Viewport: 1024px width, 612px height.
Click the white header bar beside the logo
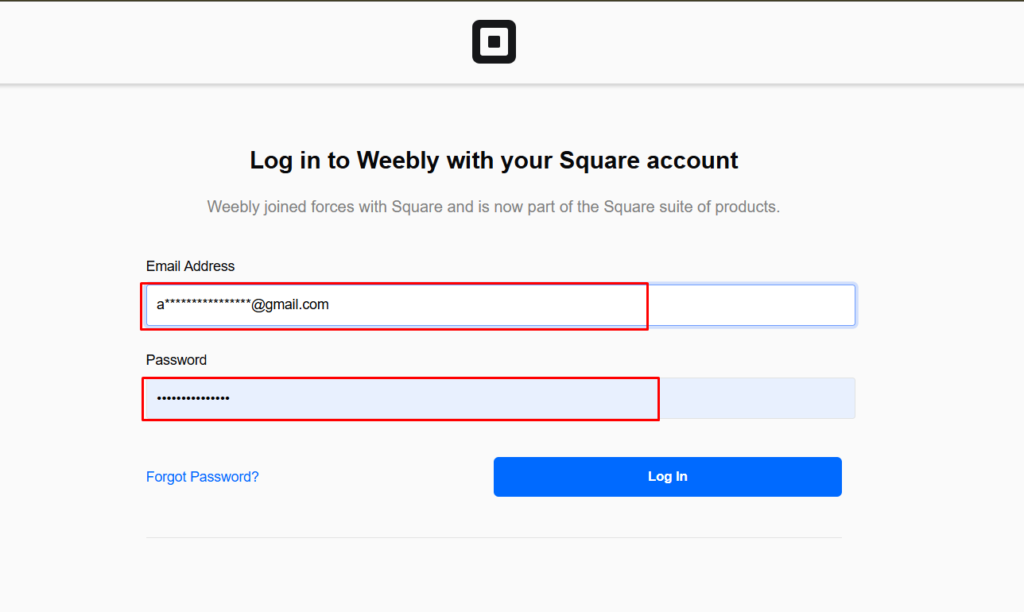coord(751,42)
